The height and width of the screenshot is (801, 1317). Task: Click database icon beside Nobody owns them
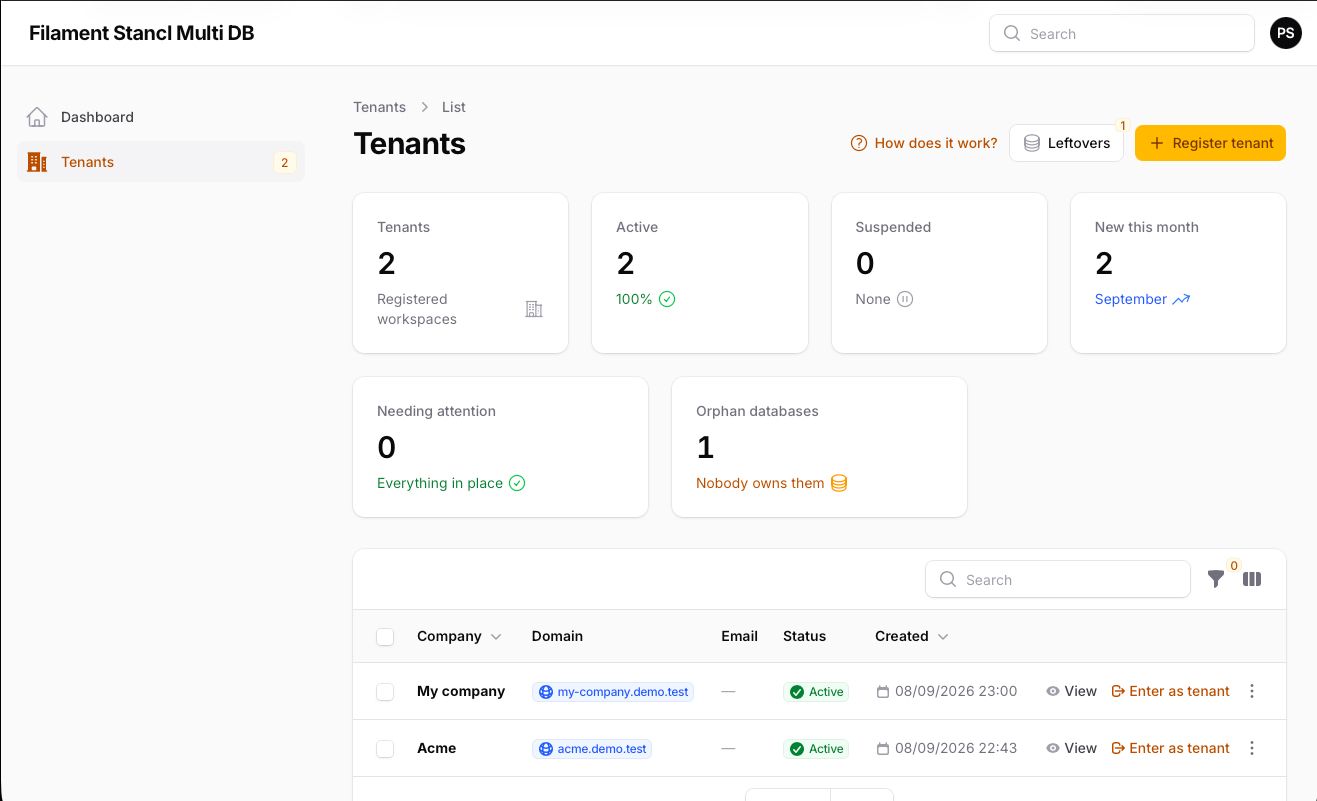tap(839, 483)
